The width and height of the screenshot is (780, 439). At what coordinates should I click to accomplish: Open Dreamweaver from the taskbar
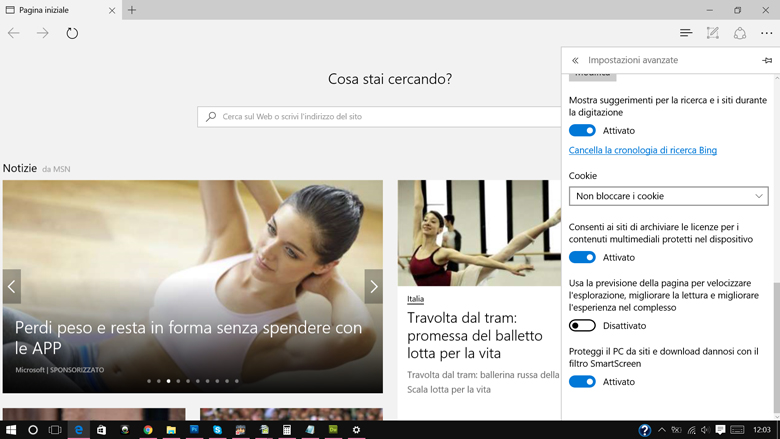coord(333,430)
